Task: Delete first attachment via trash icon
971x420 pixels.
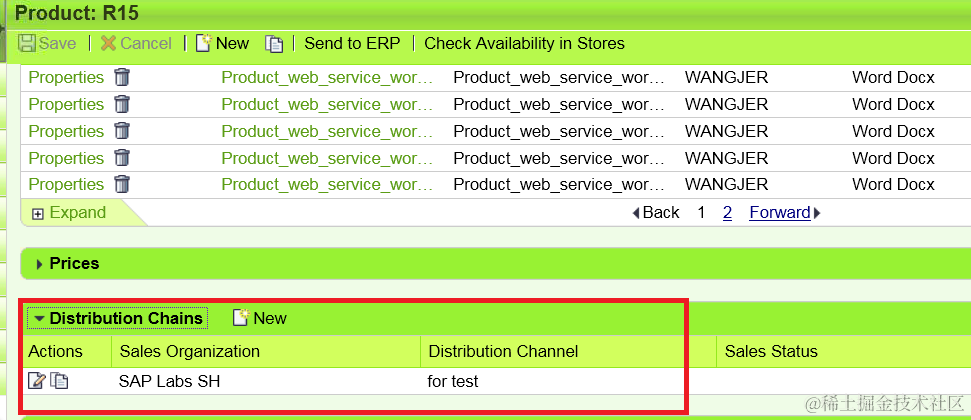Action: [123, 77]
